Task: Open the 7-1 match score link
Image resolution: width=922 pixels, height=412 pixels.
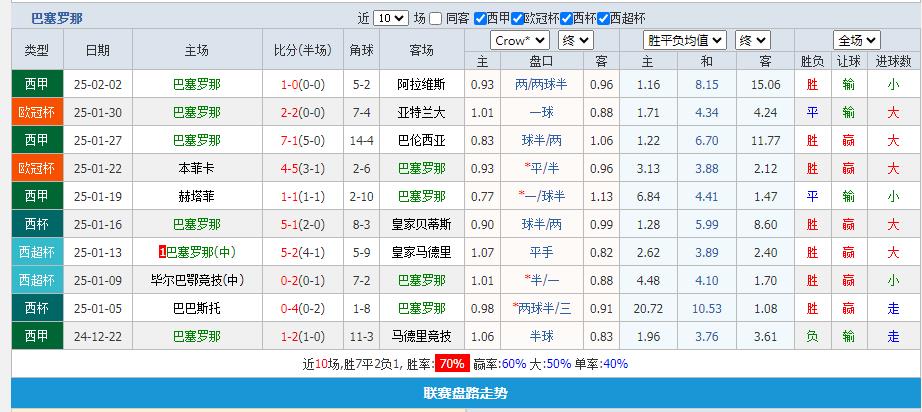Action: click(289, 140)
